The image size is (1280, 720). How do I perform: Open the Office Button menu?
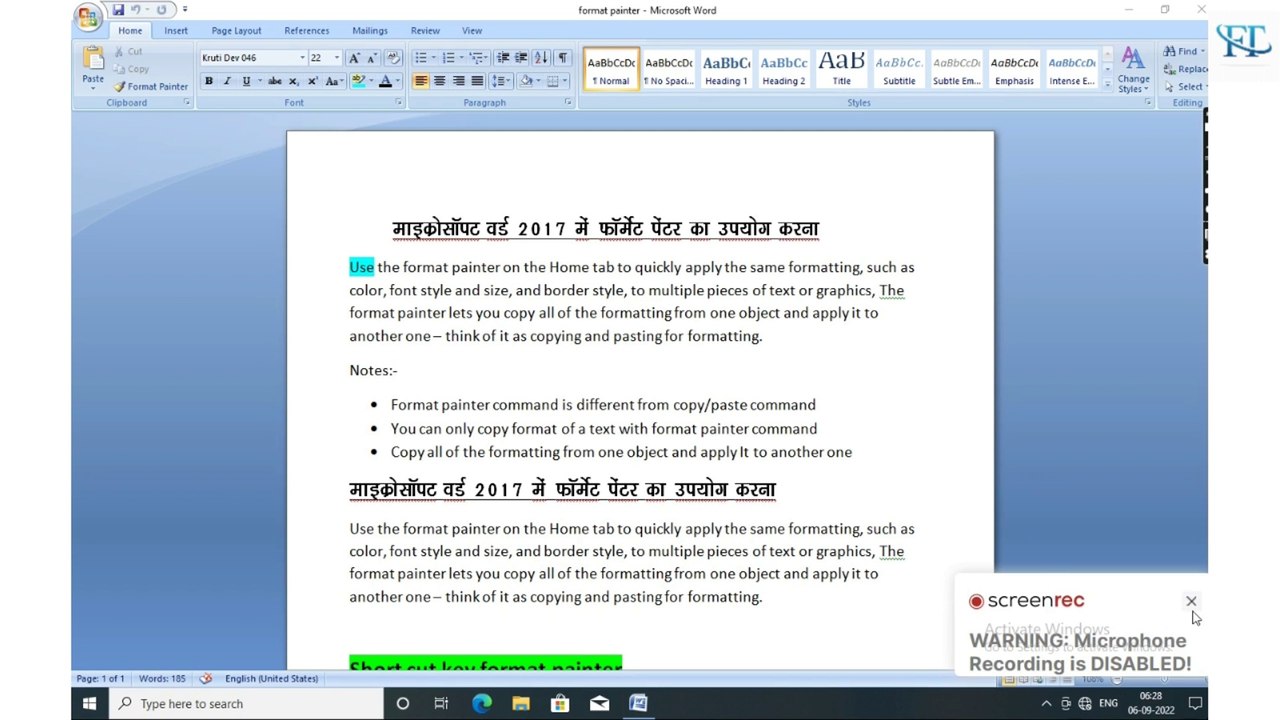(88, 16)
